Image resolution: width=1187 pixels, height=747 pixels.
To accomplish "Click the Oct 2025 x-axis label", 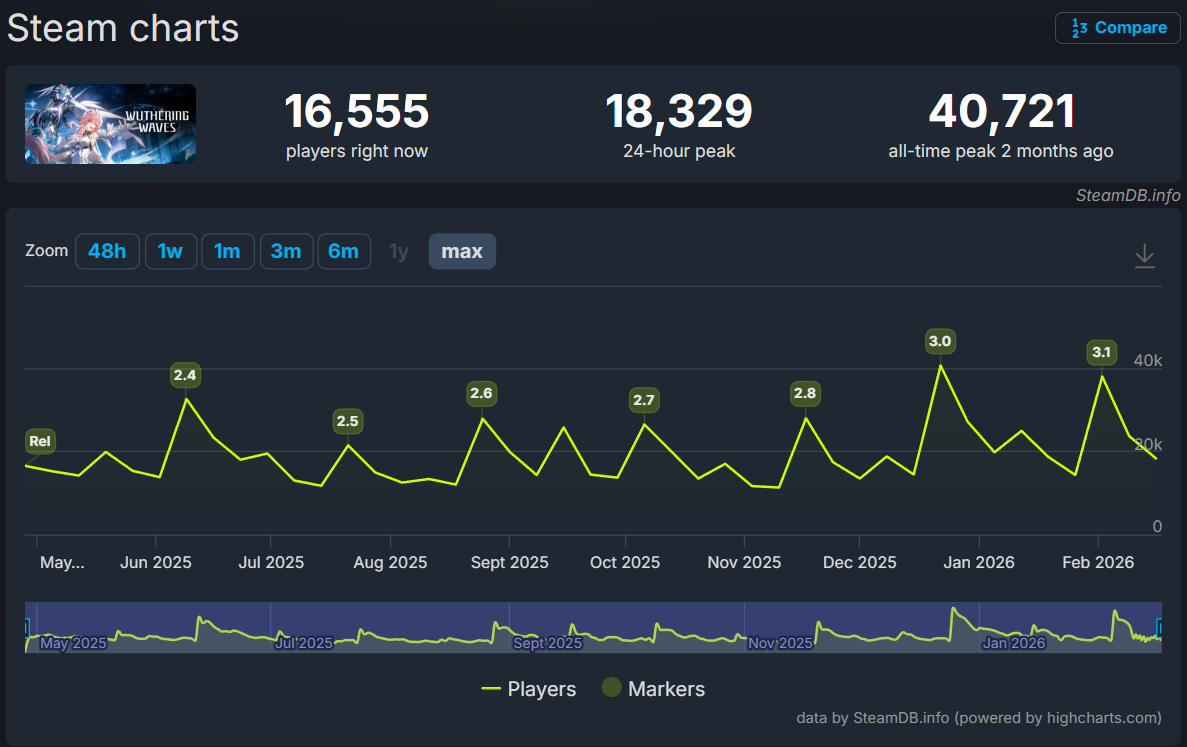I will [625, 562].
